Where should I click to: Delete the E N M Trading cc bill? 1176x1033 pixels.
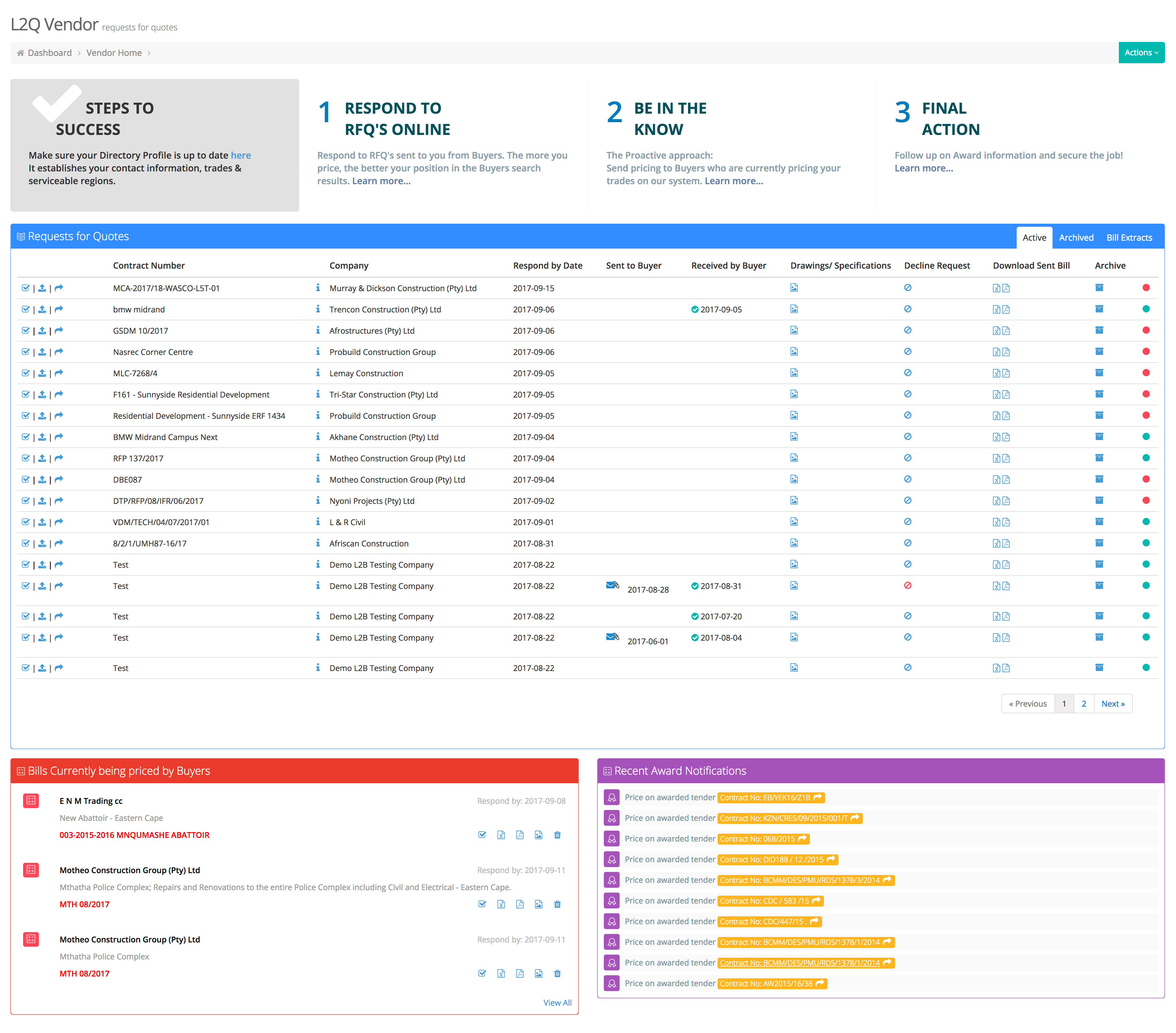[x=557, y=835]
